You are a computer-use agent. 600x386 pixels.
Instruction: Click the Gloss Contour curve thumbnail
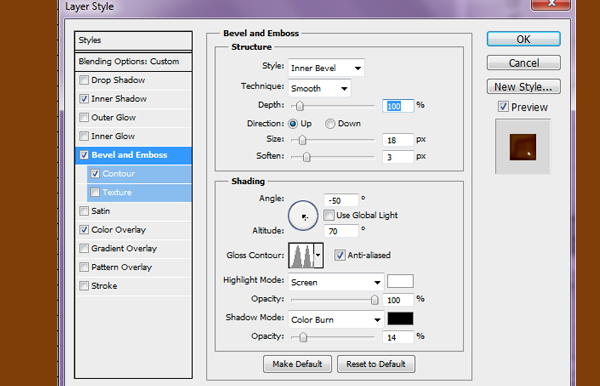[301, 255]
